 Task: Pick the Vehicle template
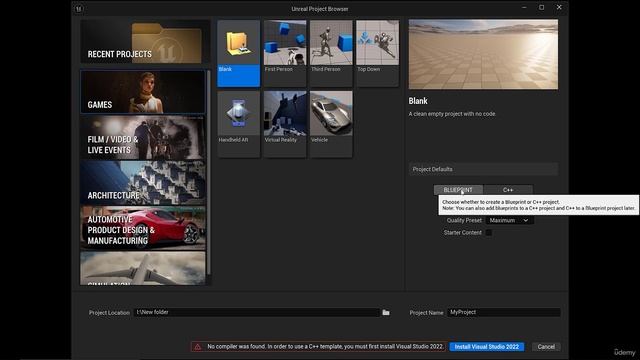tap(331, 124)
